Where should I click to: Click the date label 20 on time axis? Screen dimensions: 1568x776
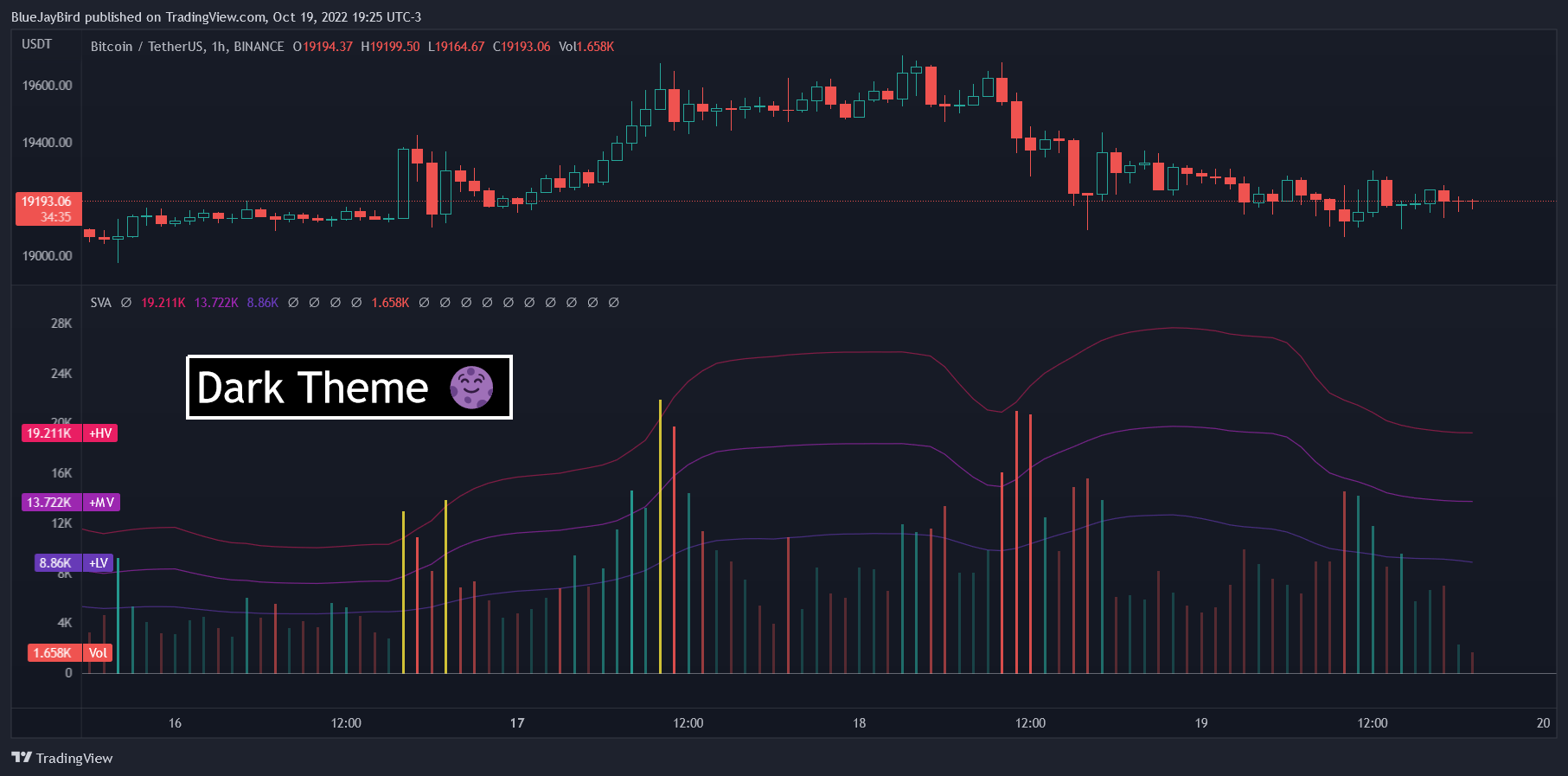(1543, 723)
